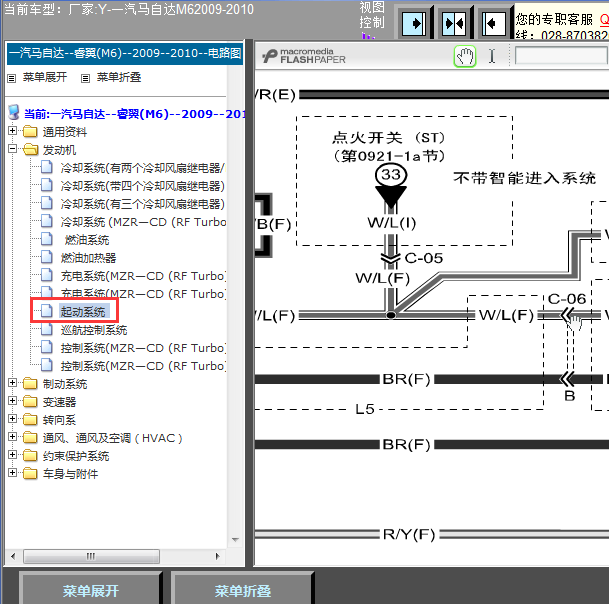Image resolution: width=609 pixels, height=604 pixels.
Task: Select the FlashPaper text selection tool
Action: click(492, 56)
